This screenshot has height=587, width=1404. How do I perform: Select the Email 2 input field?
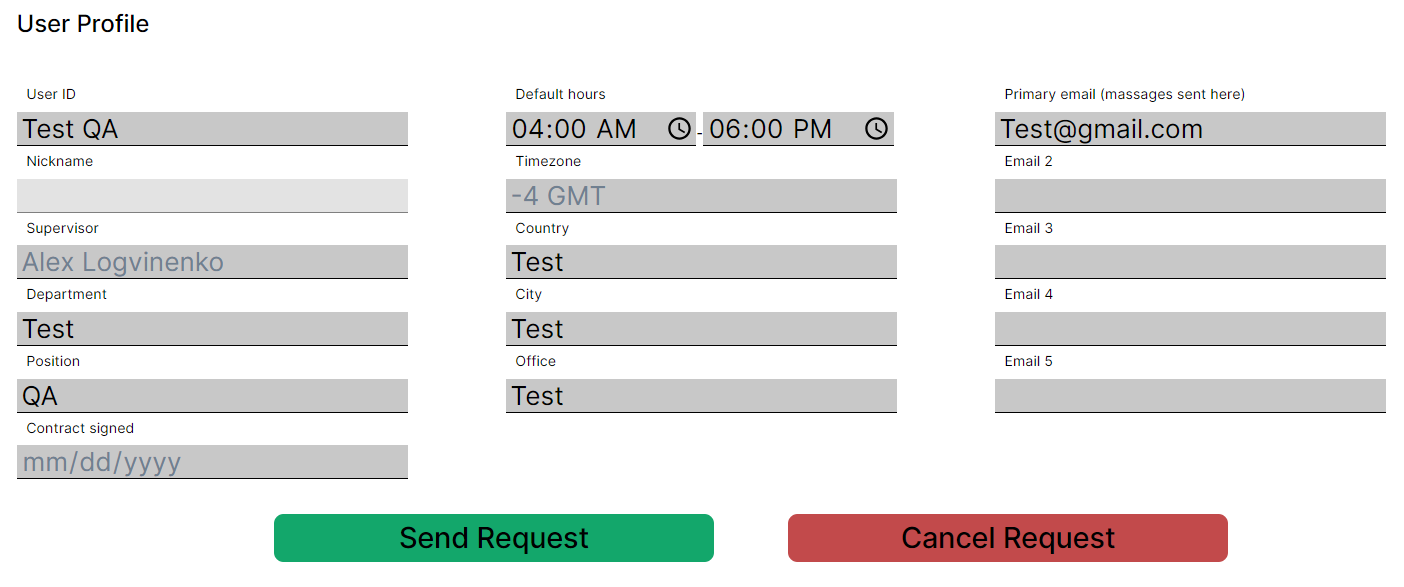tap(1190, 196)
